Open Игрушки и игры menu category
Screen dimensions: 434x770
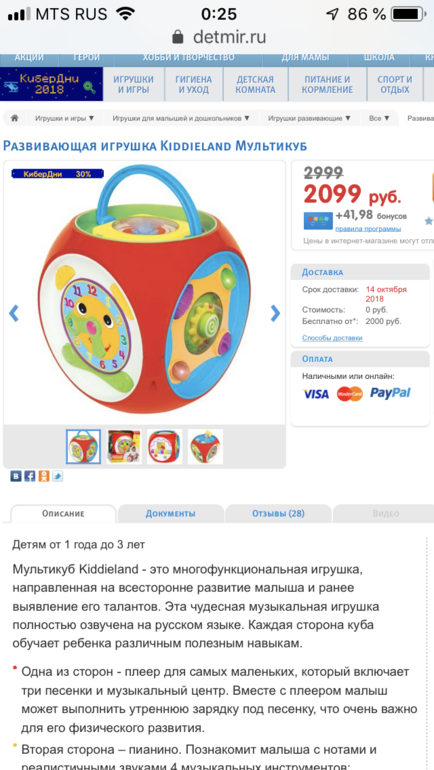click(134, 84)
